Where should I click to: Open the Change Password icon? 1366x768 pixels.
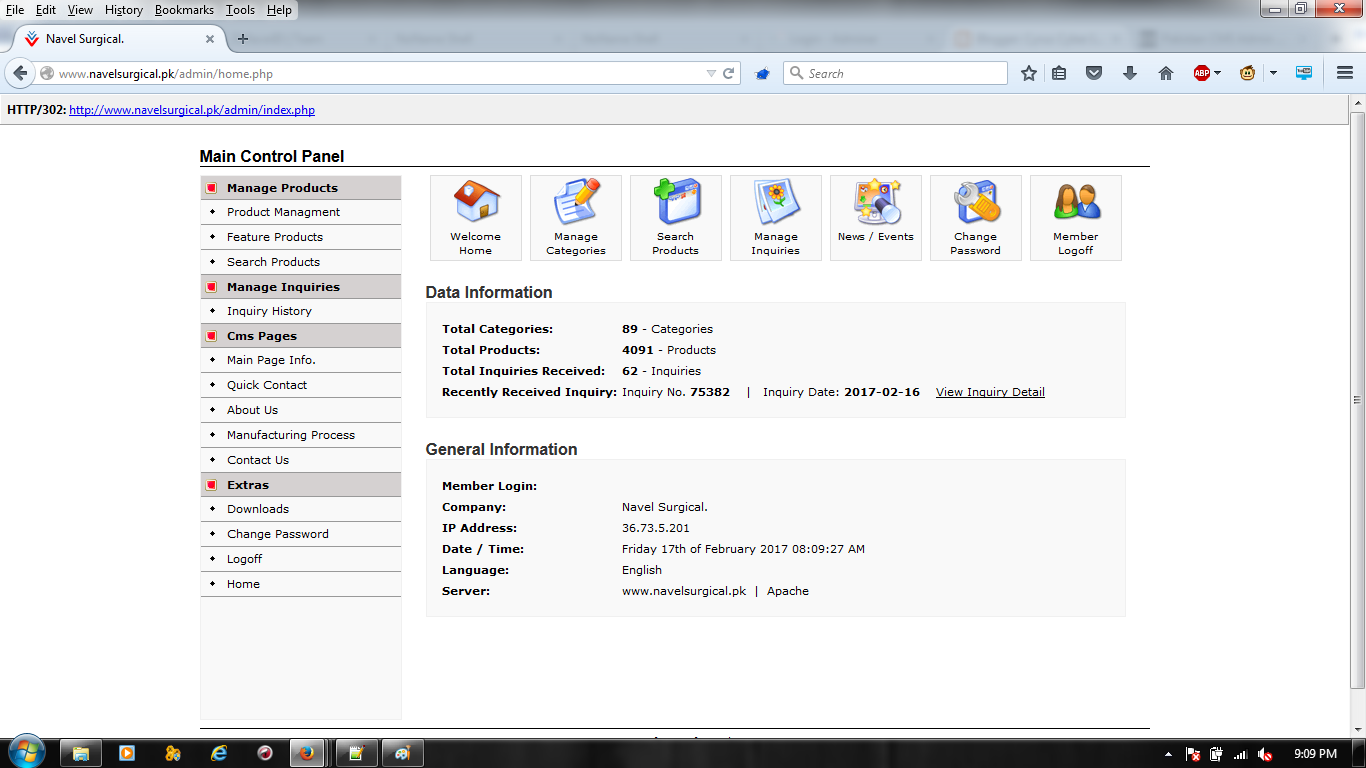[975, 217]
